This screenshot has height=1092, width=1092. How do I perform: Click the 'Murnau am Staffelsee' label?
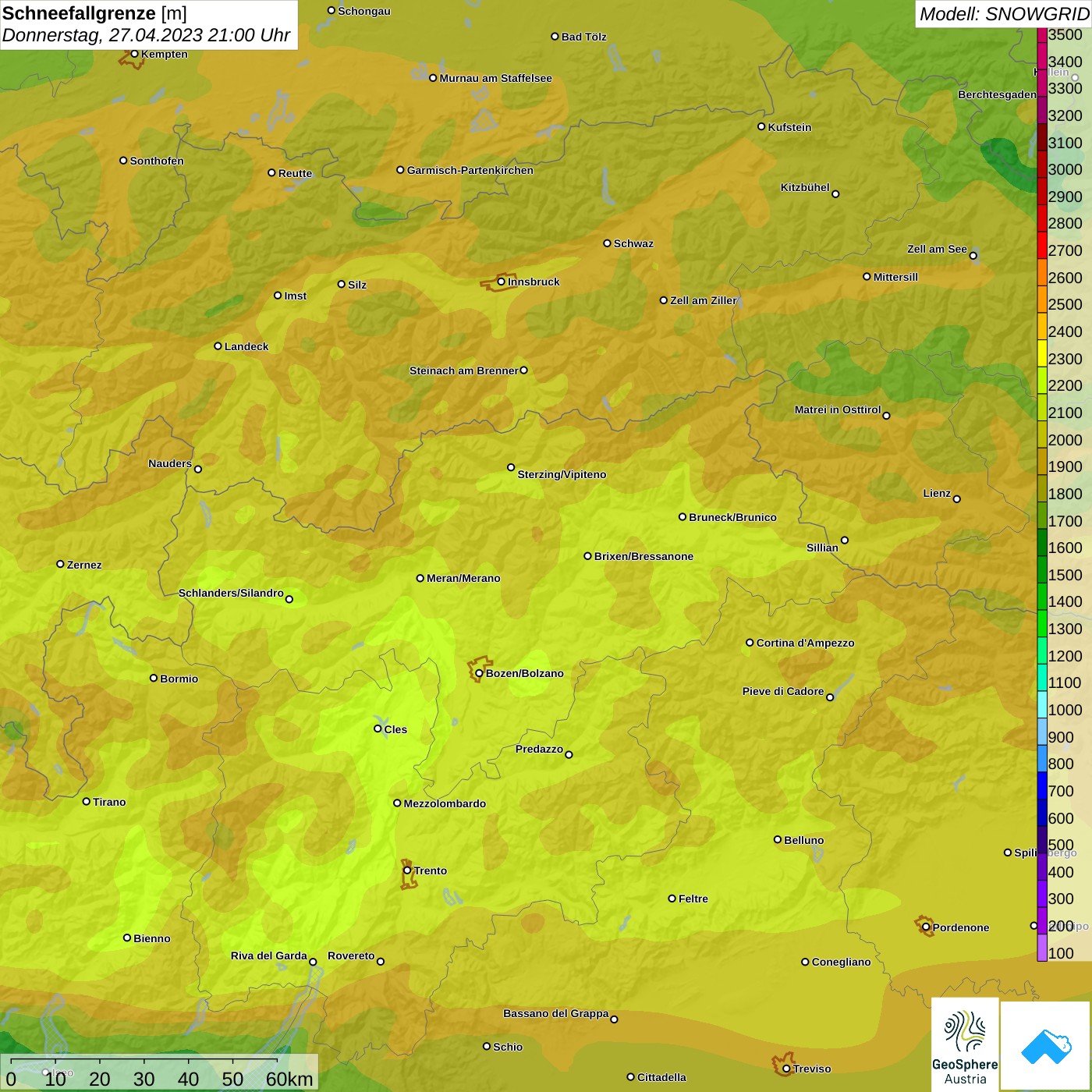pos(495,78)
